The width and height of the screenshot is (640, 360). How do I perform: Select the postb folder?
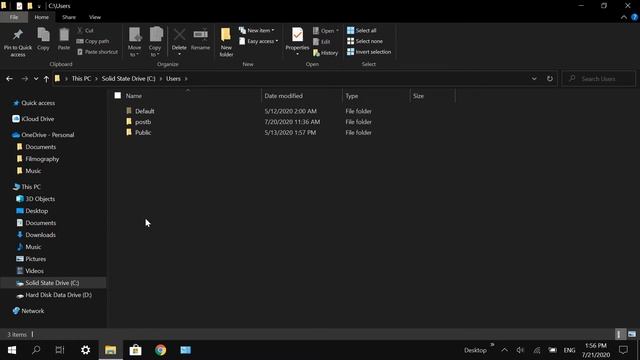(139, 122)
